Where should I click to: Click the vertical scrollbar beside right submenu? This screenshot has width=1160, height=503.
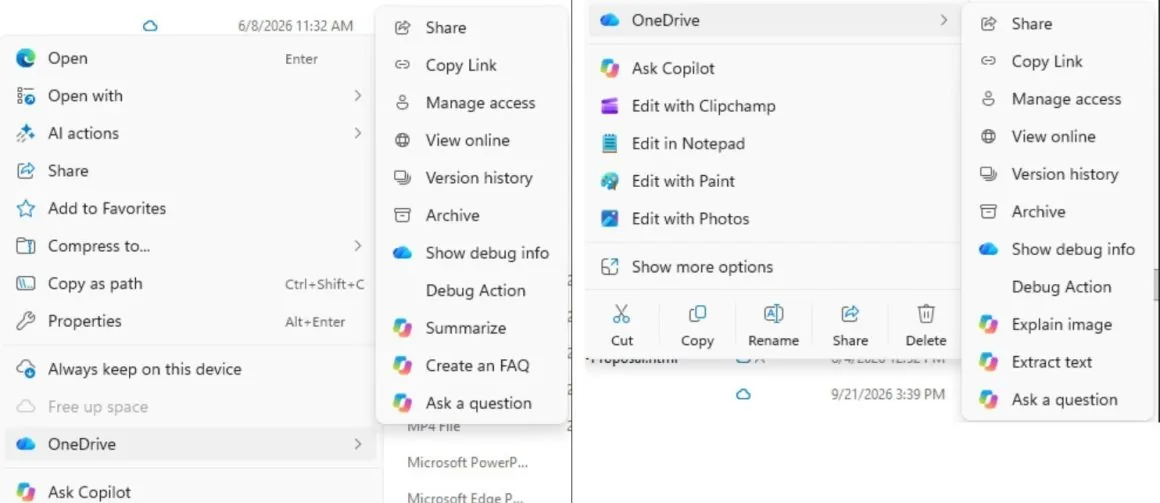tap(1156, 285)
